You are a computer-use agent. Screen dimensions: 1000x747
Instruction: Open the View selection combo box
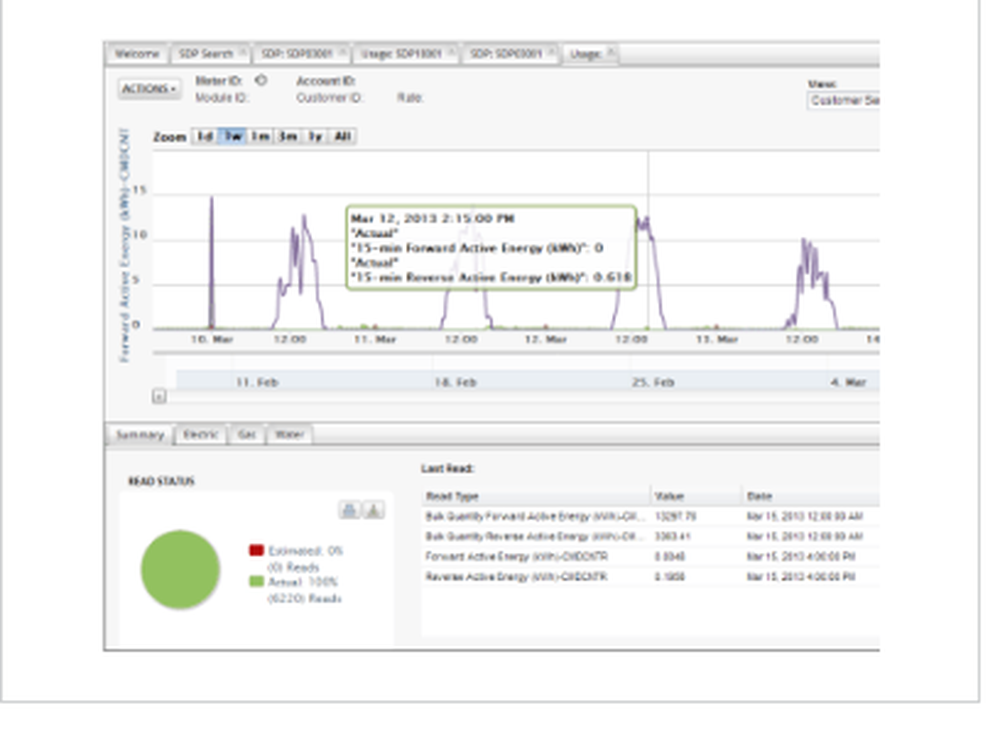(x=843, y=100)
